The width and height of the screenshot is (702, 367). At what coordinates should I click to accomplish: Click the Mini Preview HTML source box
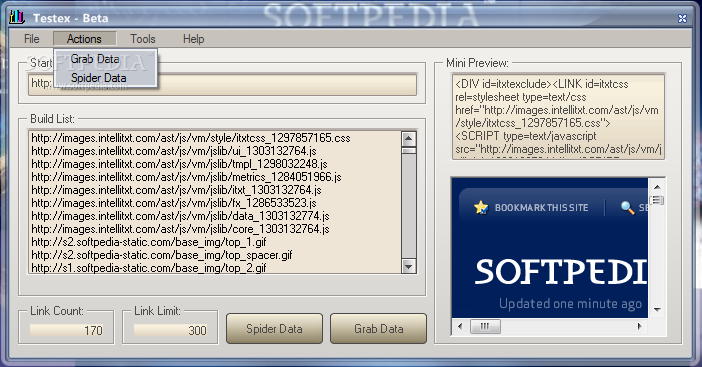tap(558, 117)
